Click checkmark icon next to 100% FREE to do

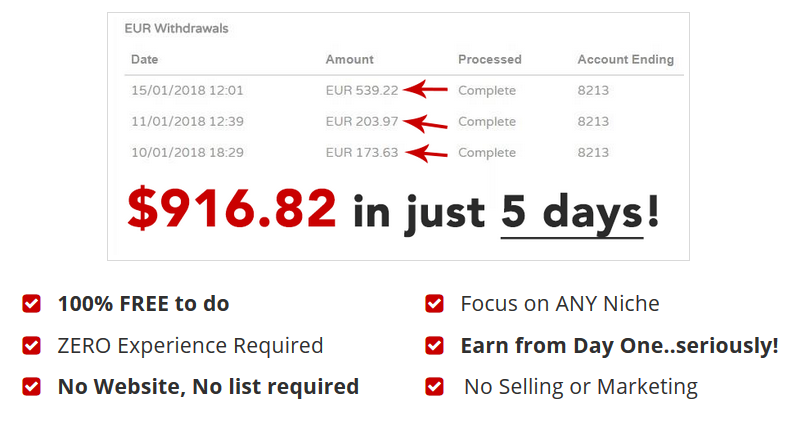(31, 303)
